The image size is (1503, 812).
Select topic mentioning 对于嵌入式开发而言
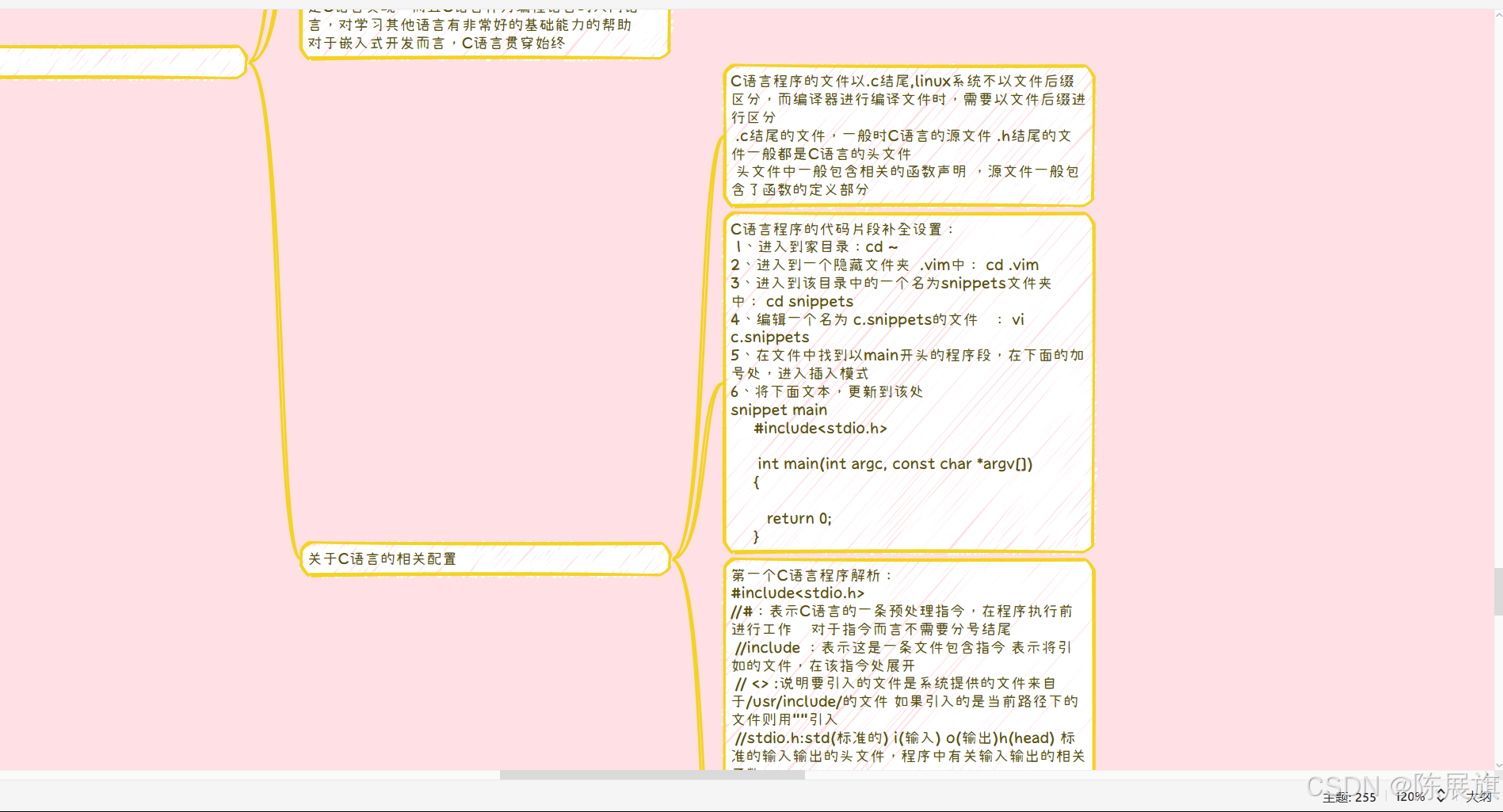pyautogui.click(x=485, y=33)
